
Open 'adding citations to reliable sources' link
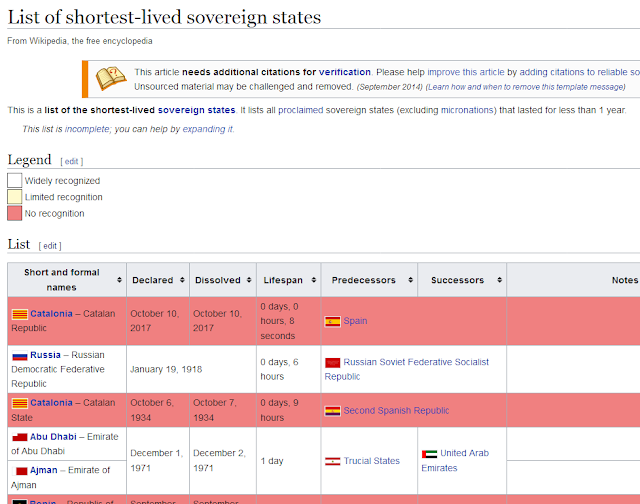(579, 72)
